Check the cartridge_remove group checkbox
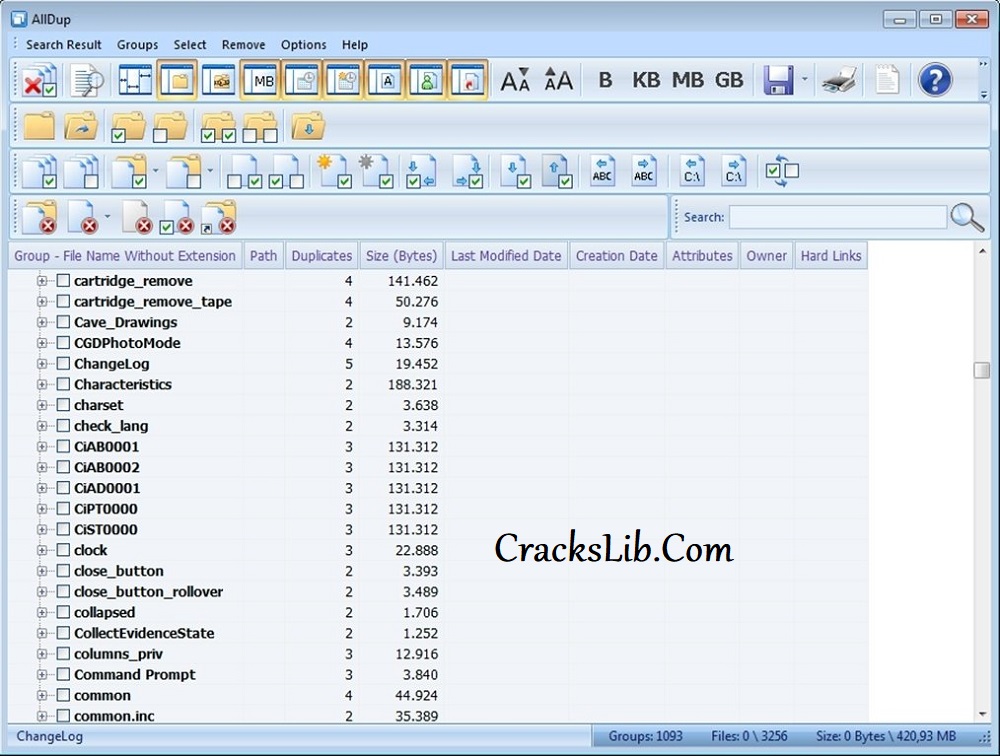The image size is (1000, 756). [x=63, y=281]
